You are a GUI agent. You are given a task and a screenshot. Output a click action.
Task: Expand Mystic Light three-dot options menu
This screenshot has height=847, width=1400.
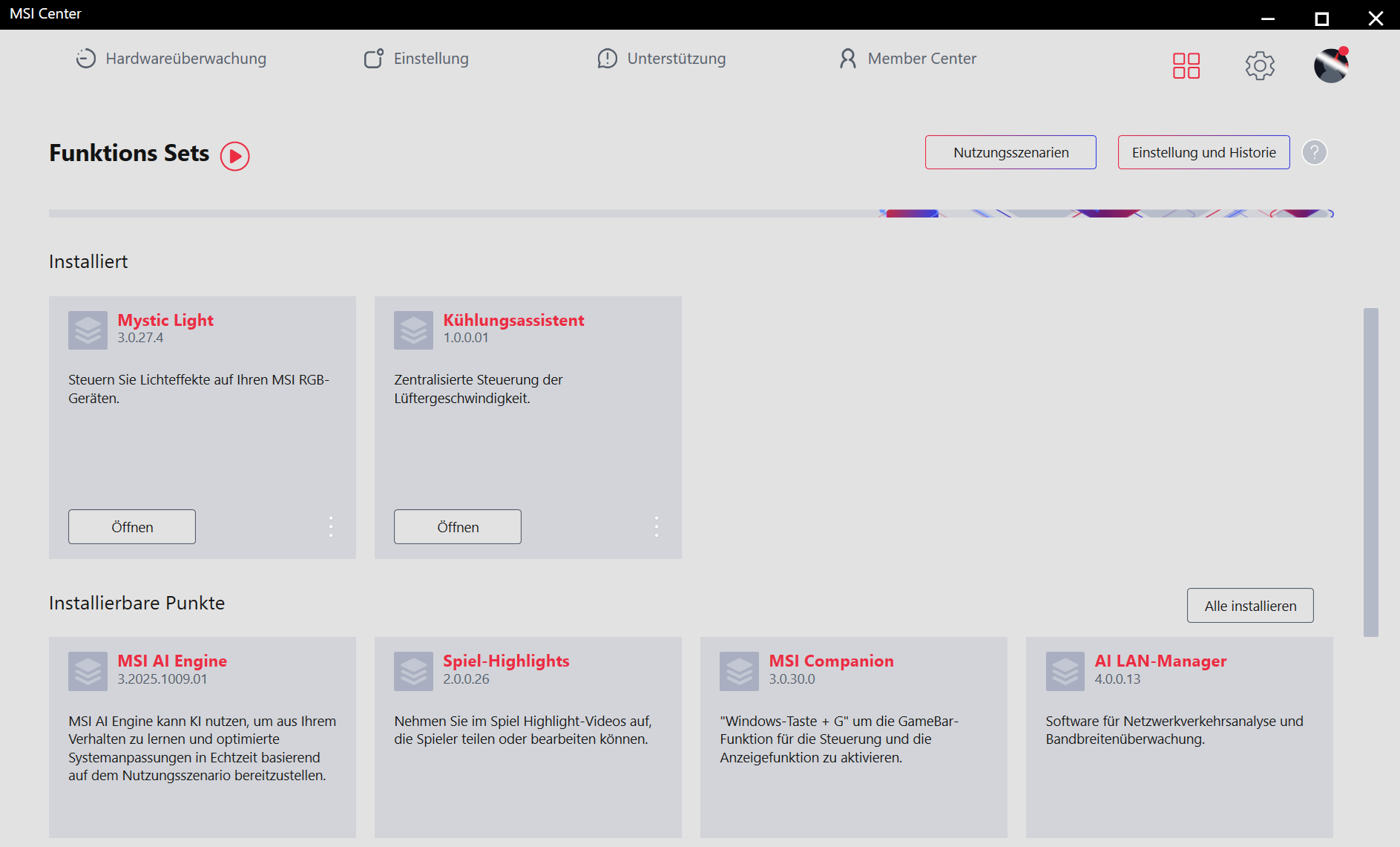(331, 527)
